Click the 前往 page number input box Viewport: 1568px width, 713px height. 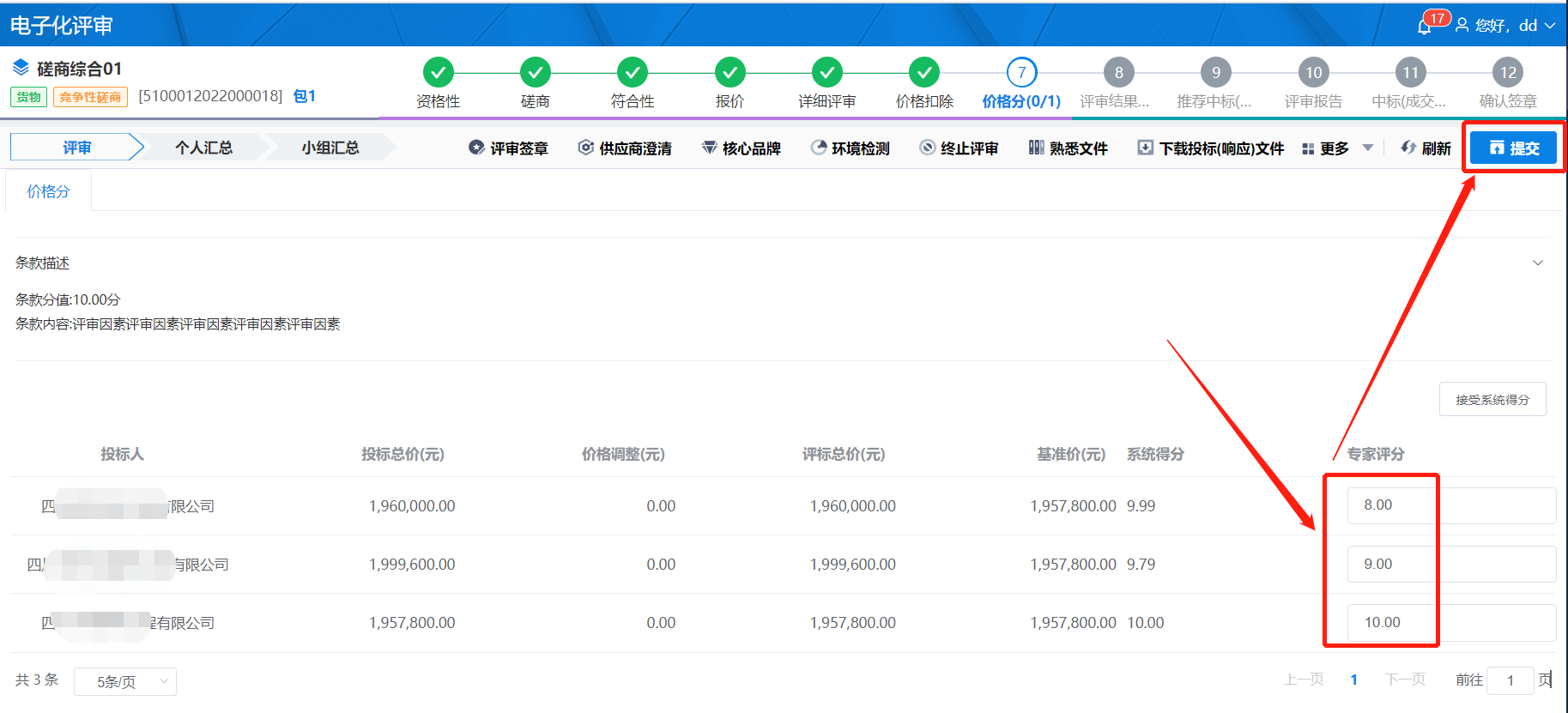(x=1510, y=680)
